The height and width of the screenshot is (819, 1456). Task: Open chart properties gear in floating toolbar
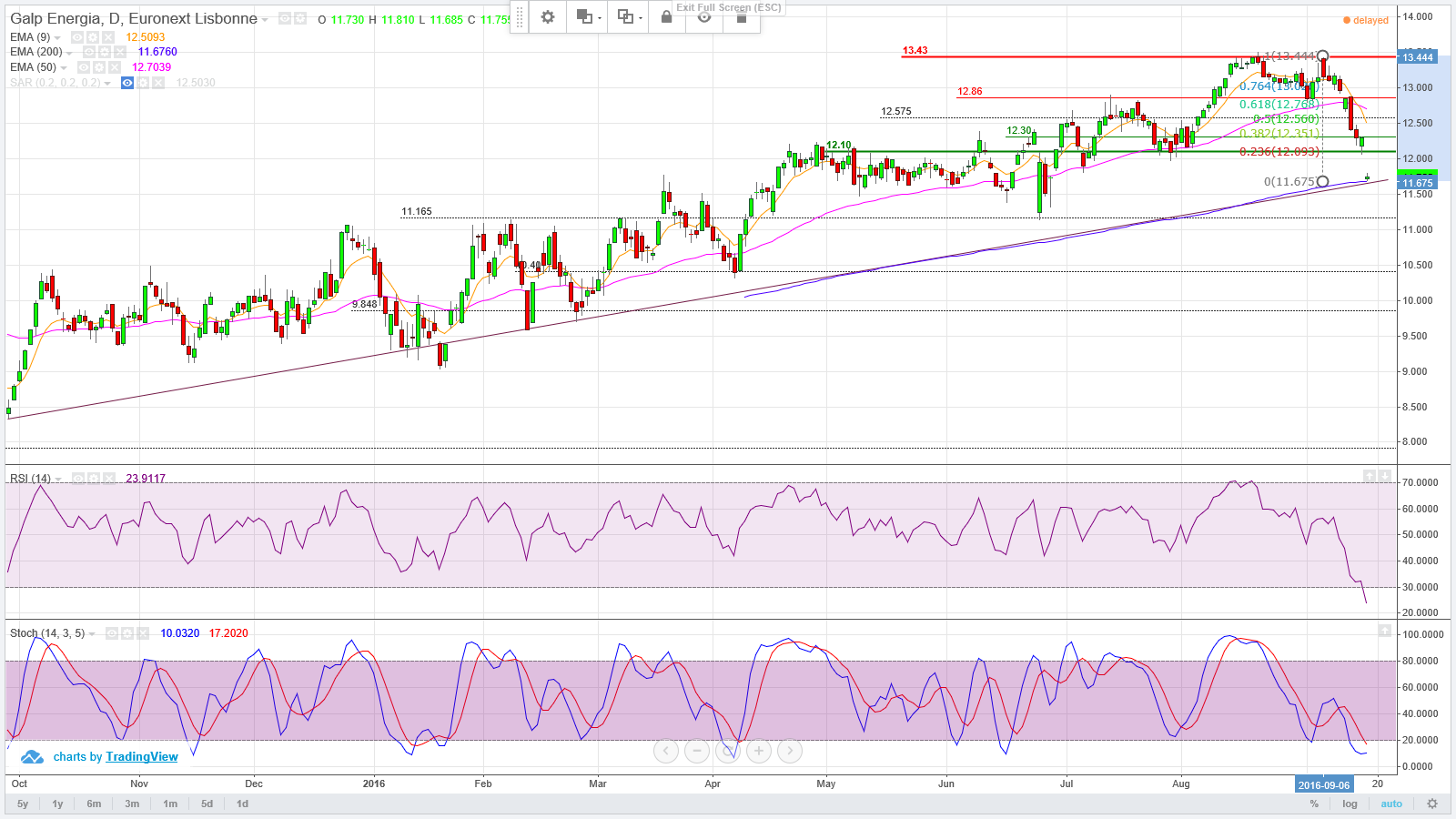coord(548,17)
